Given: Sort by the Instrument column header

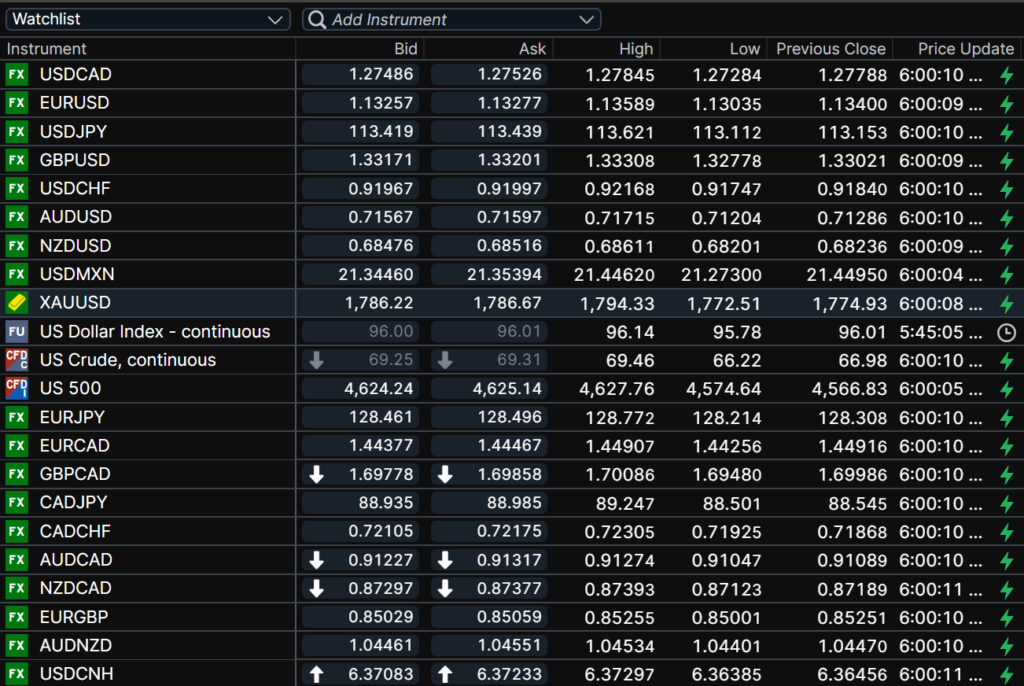Looking at the screenshot, I should (47, 49).
